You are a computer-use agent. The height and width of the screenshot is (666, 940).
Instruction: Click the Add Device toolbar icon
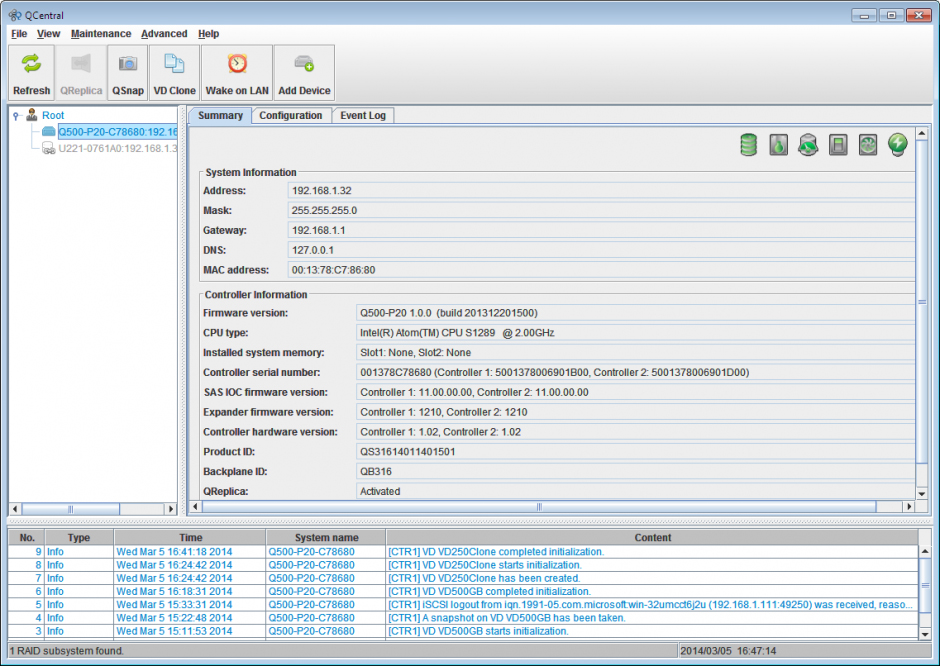304,64
